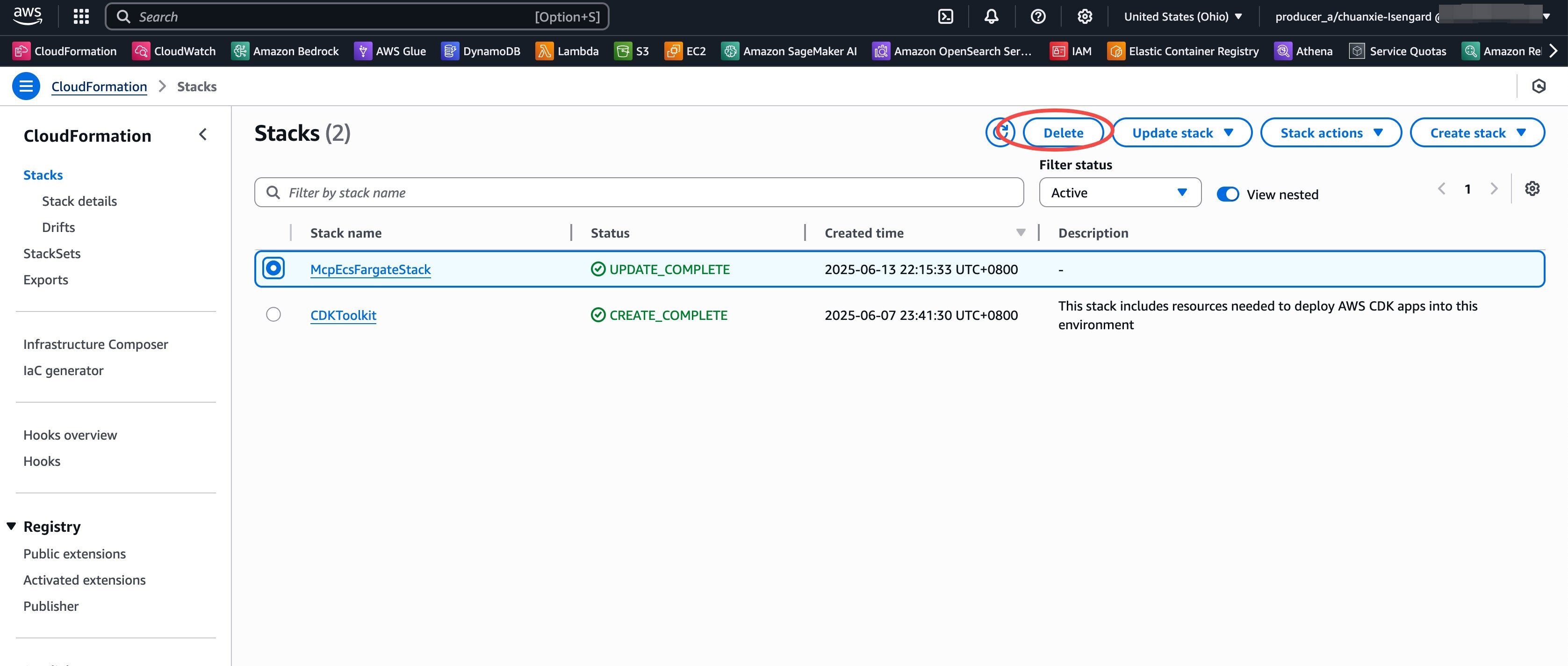Open table preferences gear icon
The image size is (1568, 666).
1532,189
